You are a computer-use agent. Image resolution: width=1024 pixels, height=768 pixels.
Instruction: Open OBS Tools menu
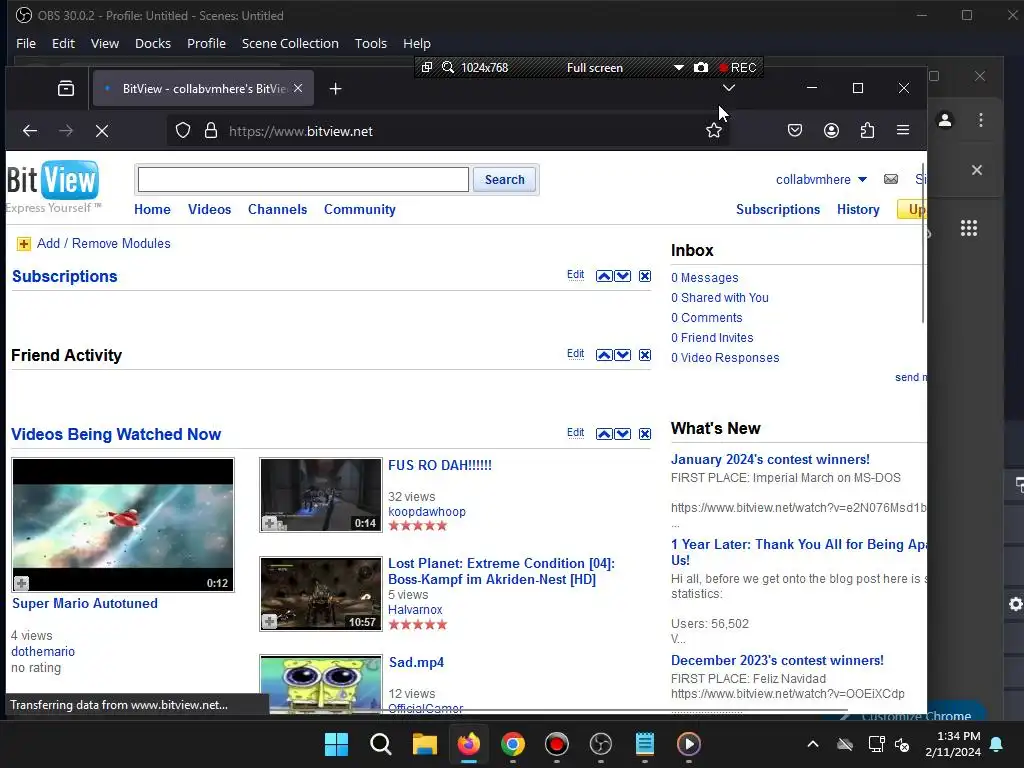371,43
